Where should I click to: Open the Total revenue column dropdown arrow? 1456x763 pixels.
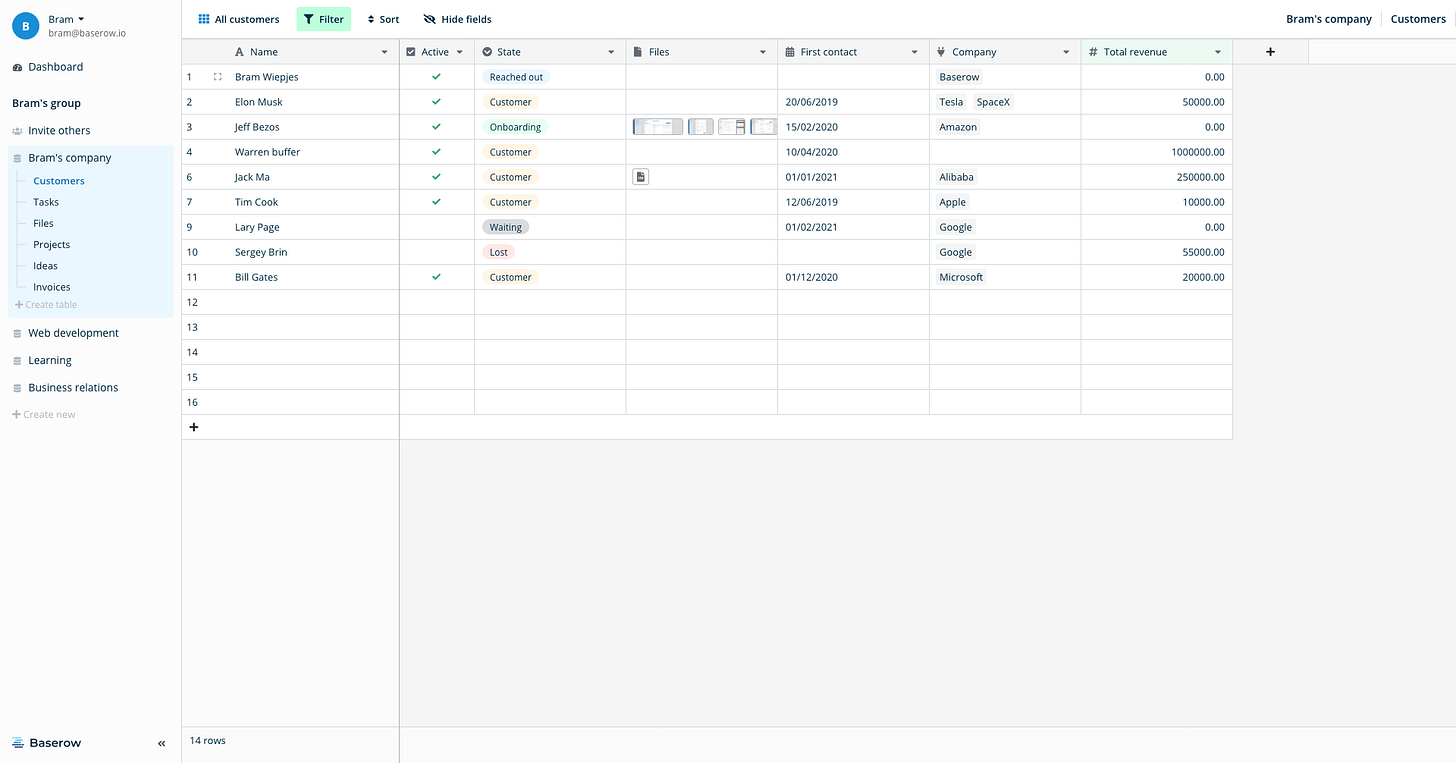pos(1218,52)
